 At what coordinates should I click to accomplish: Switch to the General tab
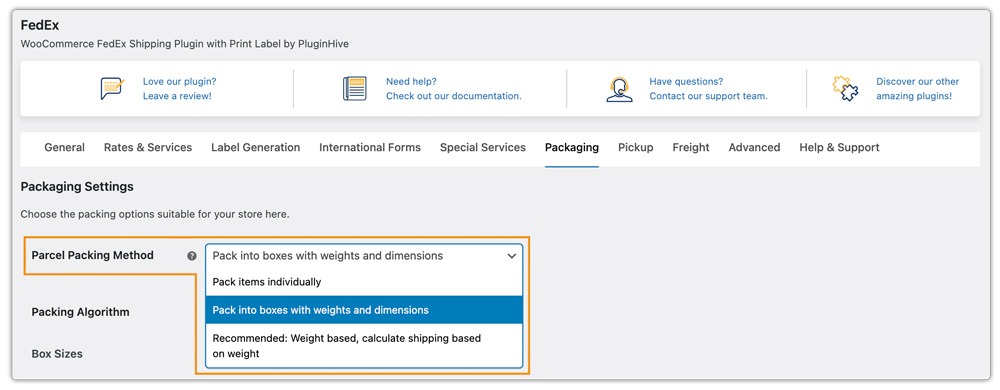coord(64,147)
